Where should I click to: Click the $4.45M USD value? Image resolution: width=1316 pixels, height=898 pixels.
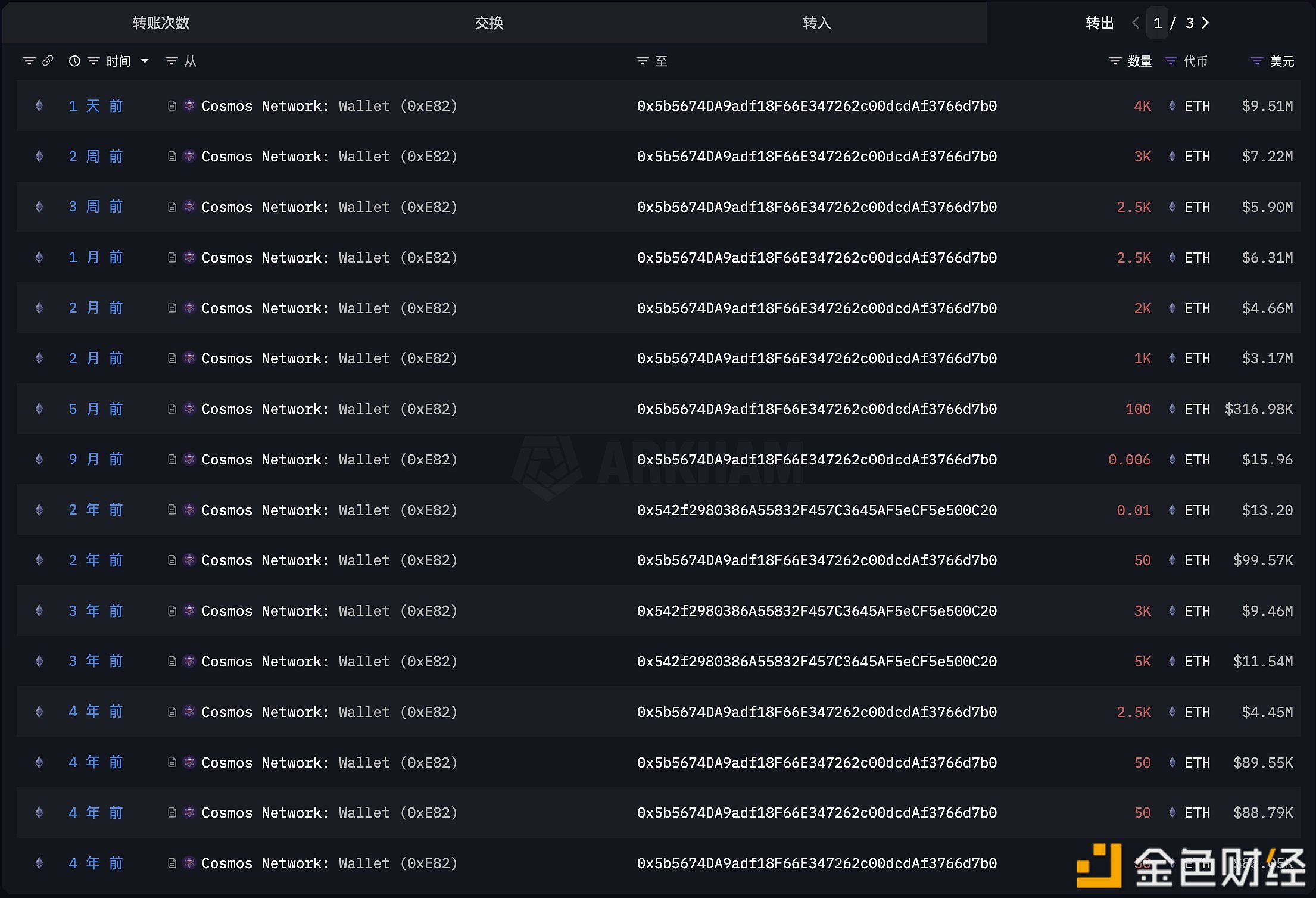(x=1267, y=712)
